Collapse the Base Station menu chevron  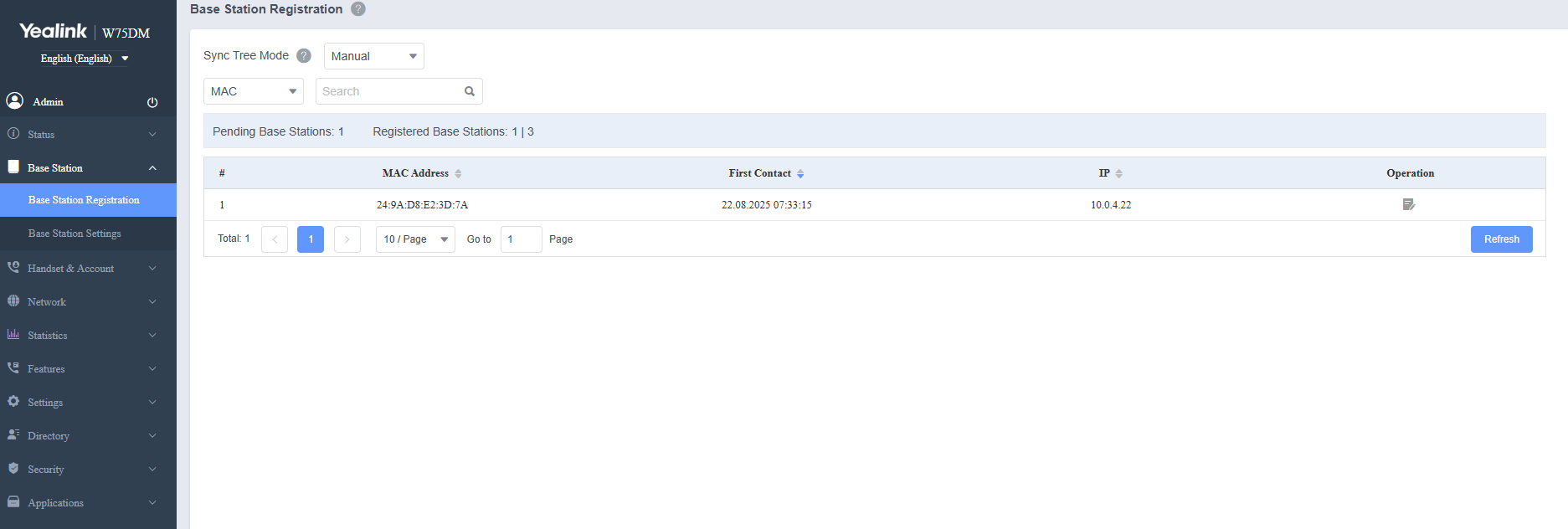152,168
